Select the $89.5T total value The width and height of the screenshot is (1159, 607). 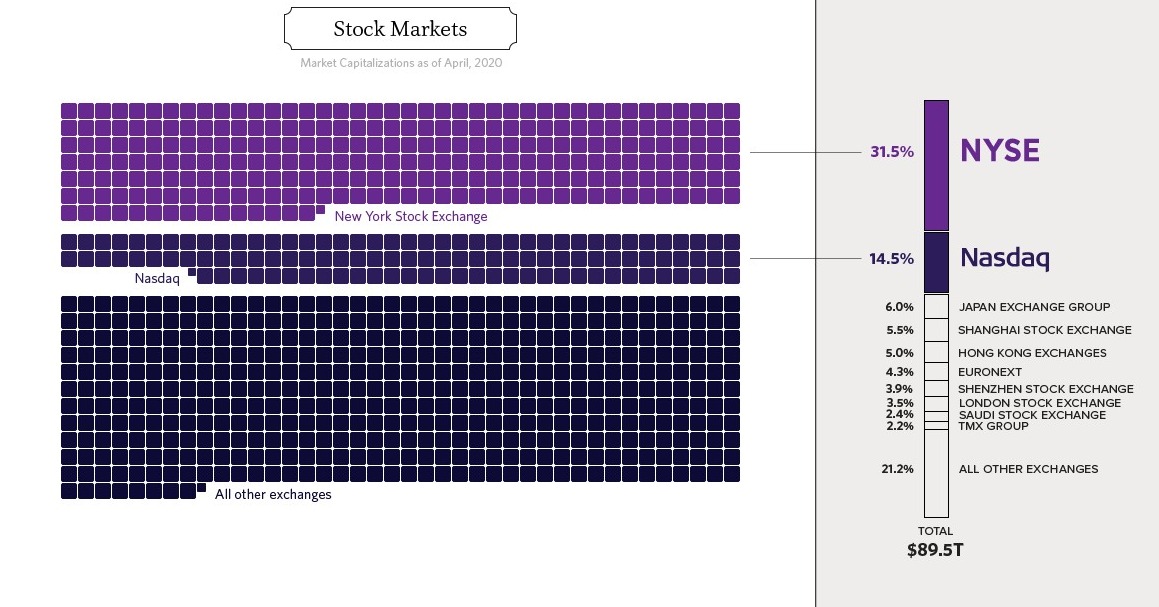point(935,550)
